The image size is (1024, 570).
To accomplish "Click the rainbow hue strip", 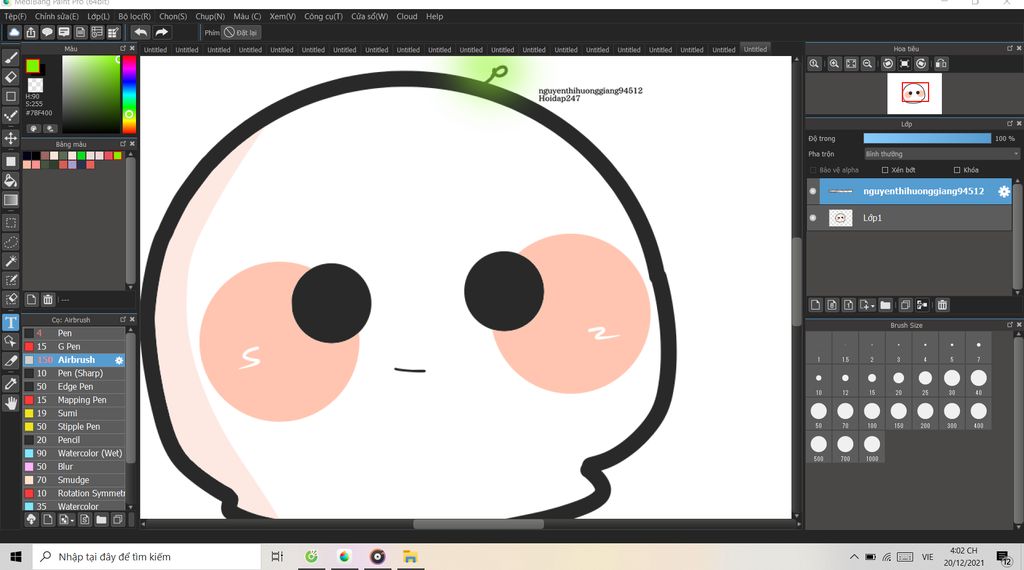I will (x=129, y=94).
